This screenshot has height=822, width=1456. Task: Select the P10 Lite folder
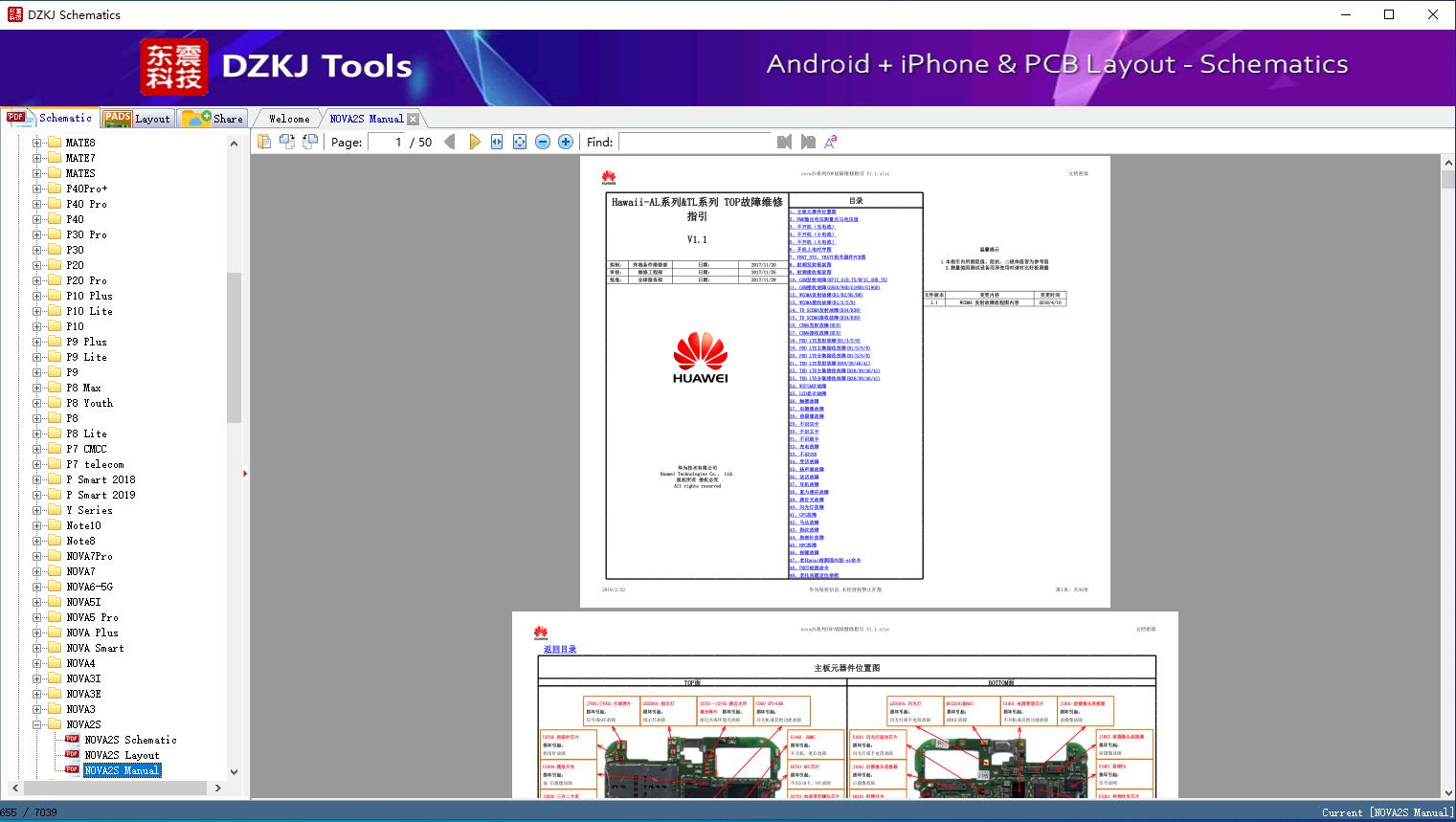pos(89,311)
